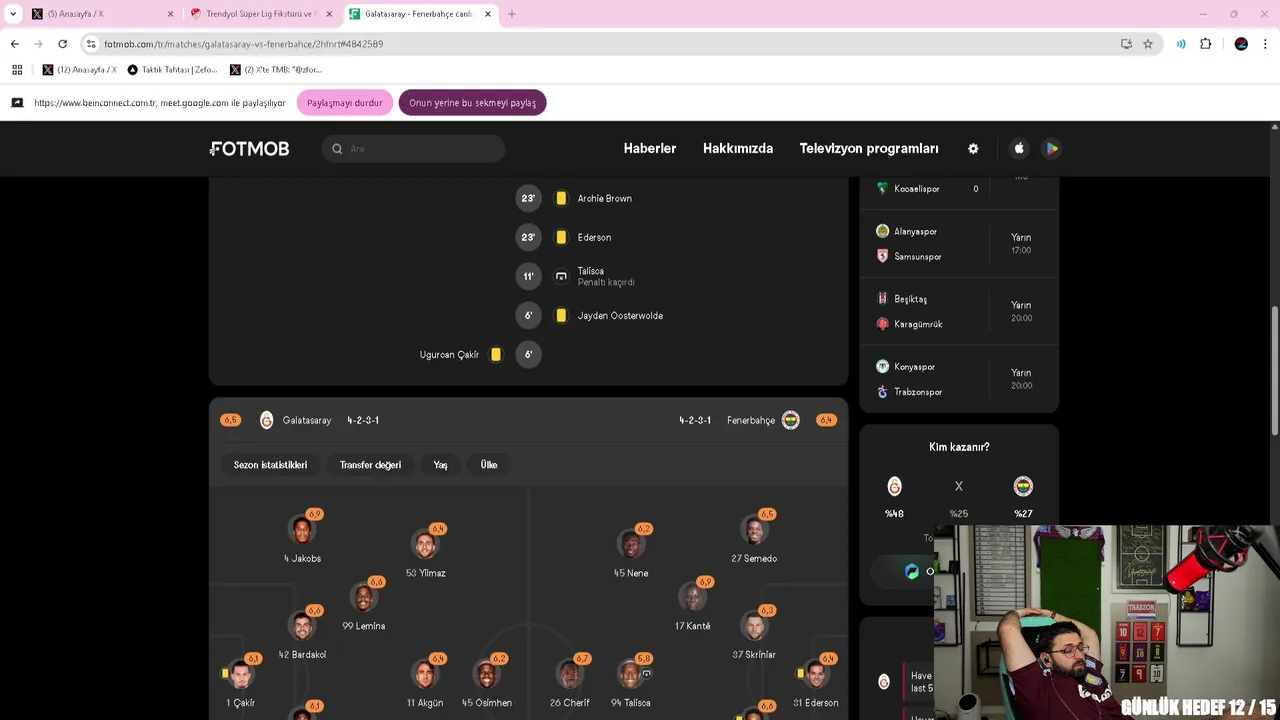Open the Apple App Store link icon
This screenshot has height=720, width=1280.
1019,148
